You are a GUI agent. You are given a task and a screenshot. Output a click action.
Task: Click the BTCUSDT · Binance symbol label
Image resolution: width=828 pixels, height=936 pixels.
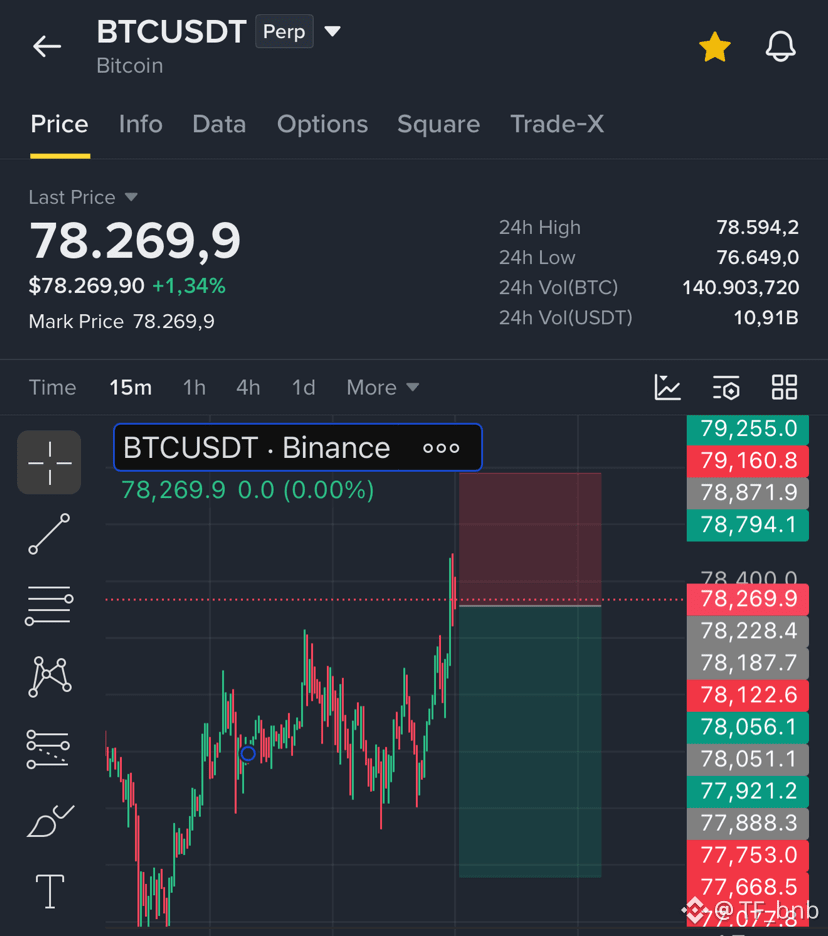click(x=257, y=448)
